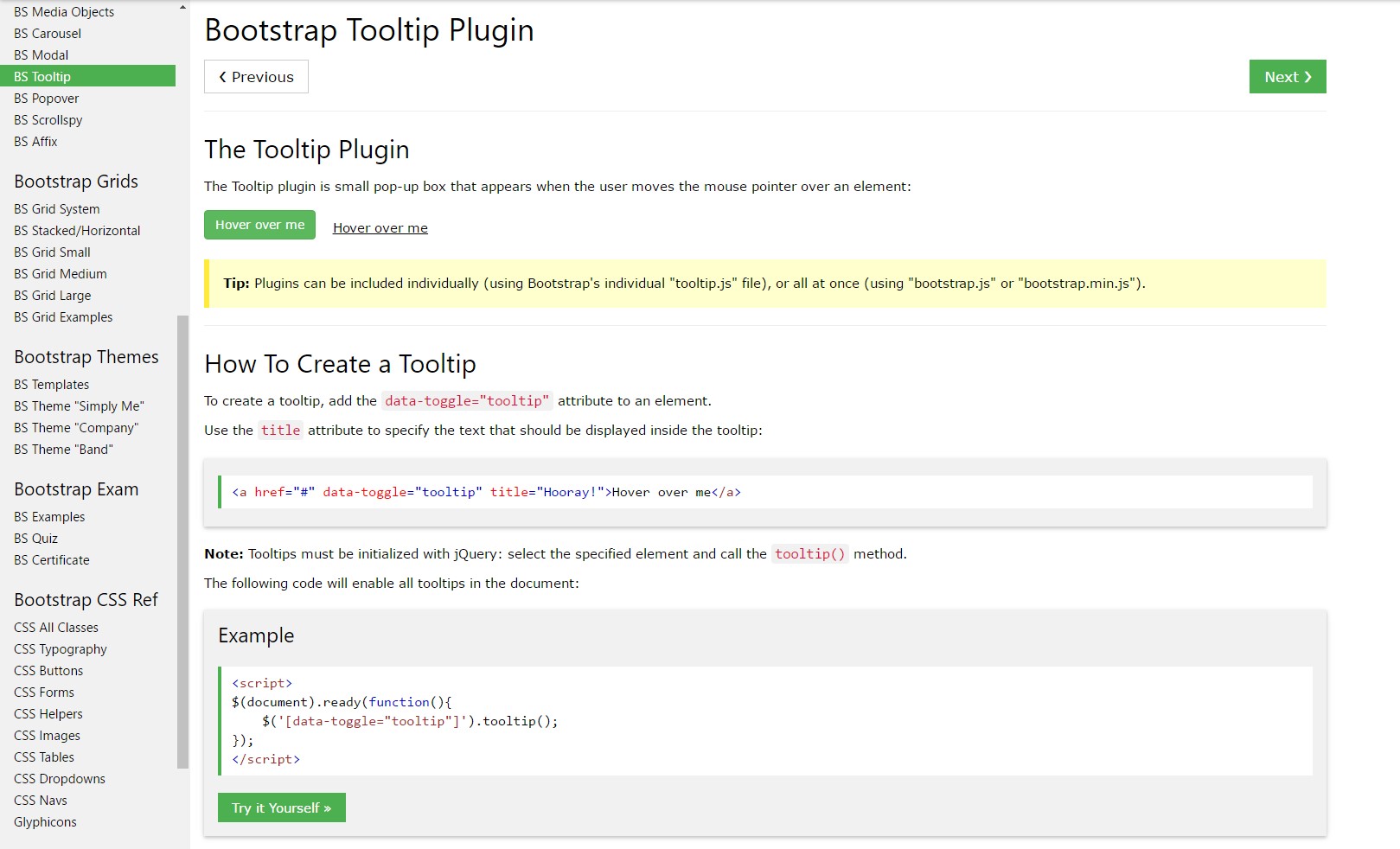Open BS Theme "Band" page
Viewport: 1400px width, 849px height.
pos(63,449)
